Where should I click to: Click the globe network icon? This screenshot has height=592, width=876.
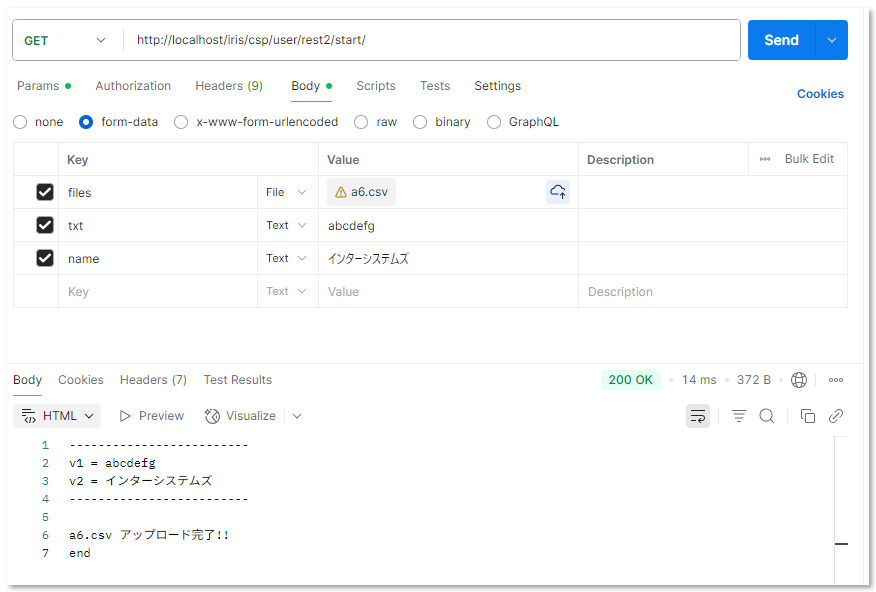pyautogui.click(x=799, y=380)
